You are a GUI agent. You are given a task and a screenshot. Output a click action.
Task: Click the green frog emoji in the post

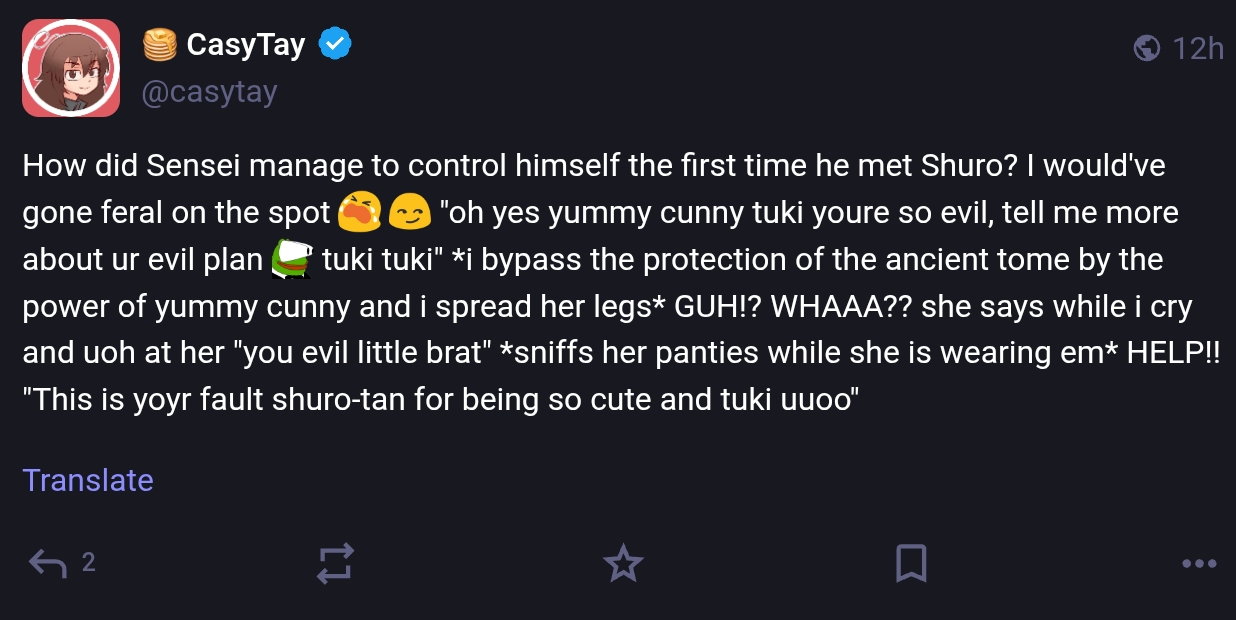pos(293,259)
